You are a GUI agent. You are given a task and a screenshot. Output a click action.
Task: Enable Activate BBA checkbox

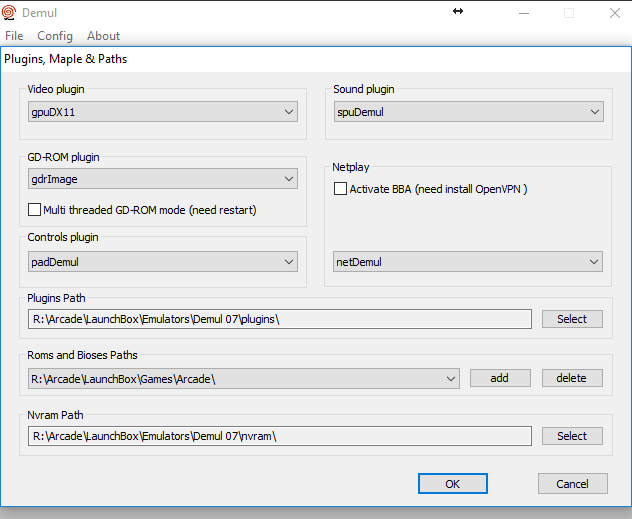pos(340,189)
